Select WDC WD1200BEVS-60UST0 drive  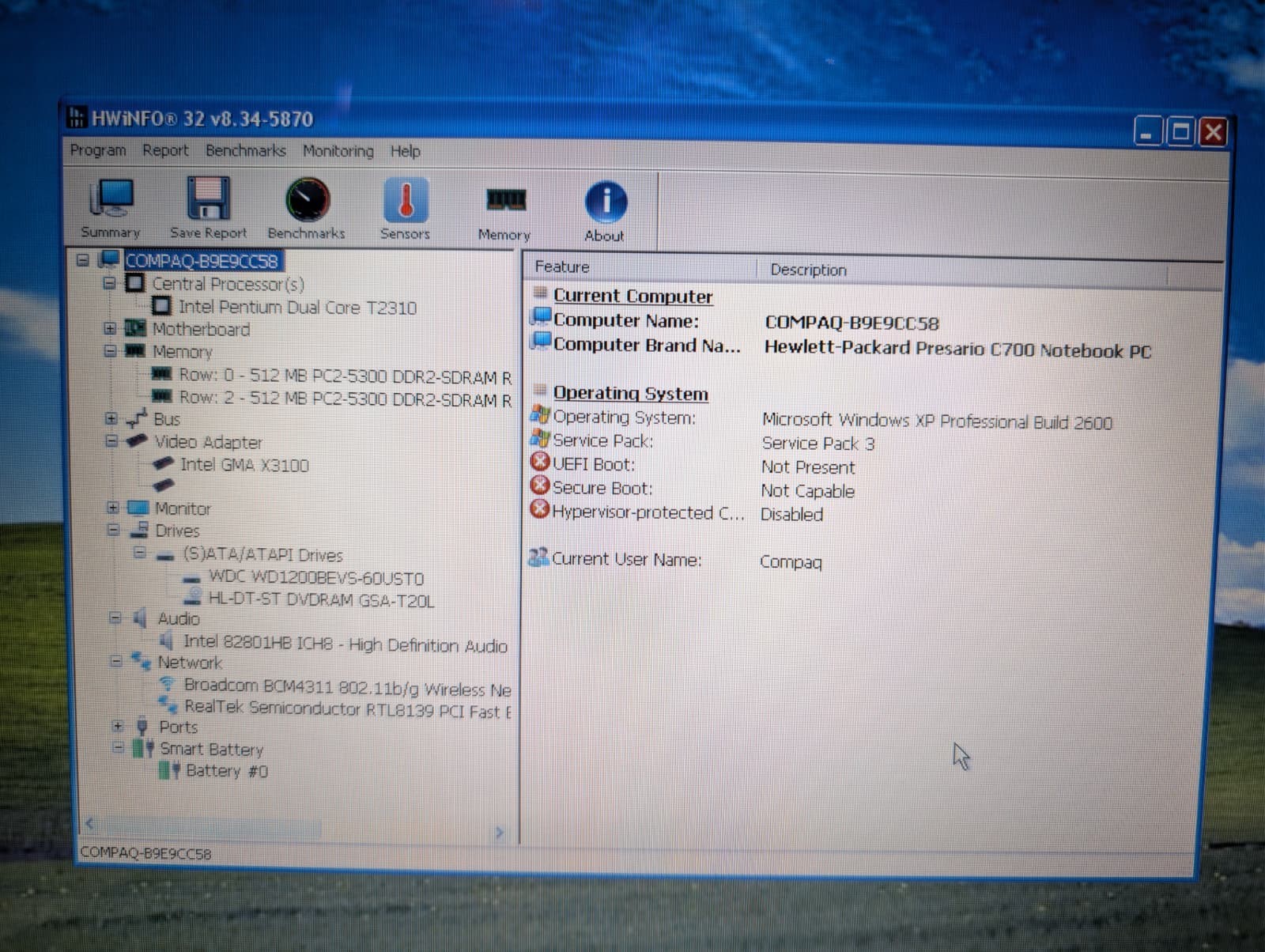click(x=316, y=578)
